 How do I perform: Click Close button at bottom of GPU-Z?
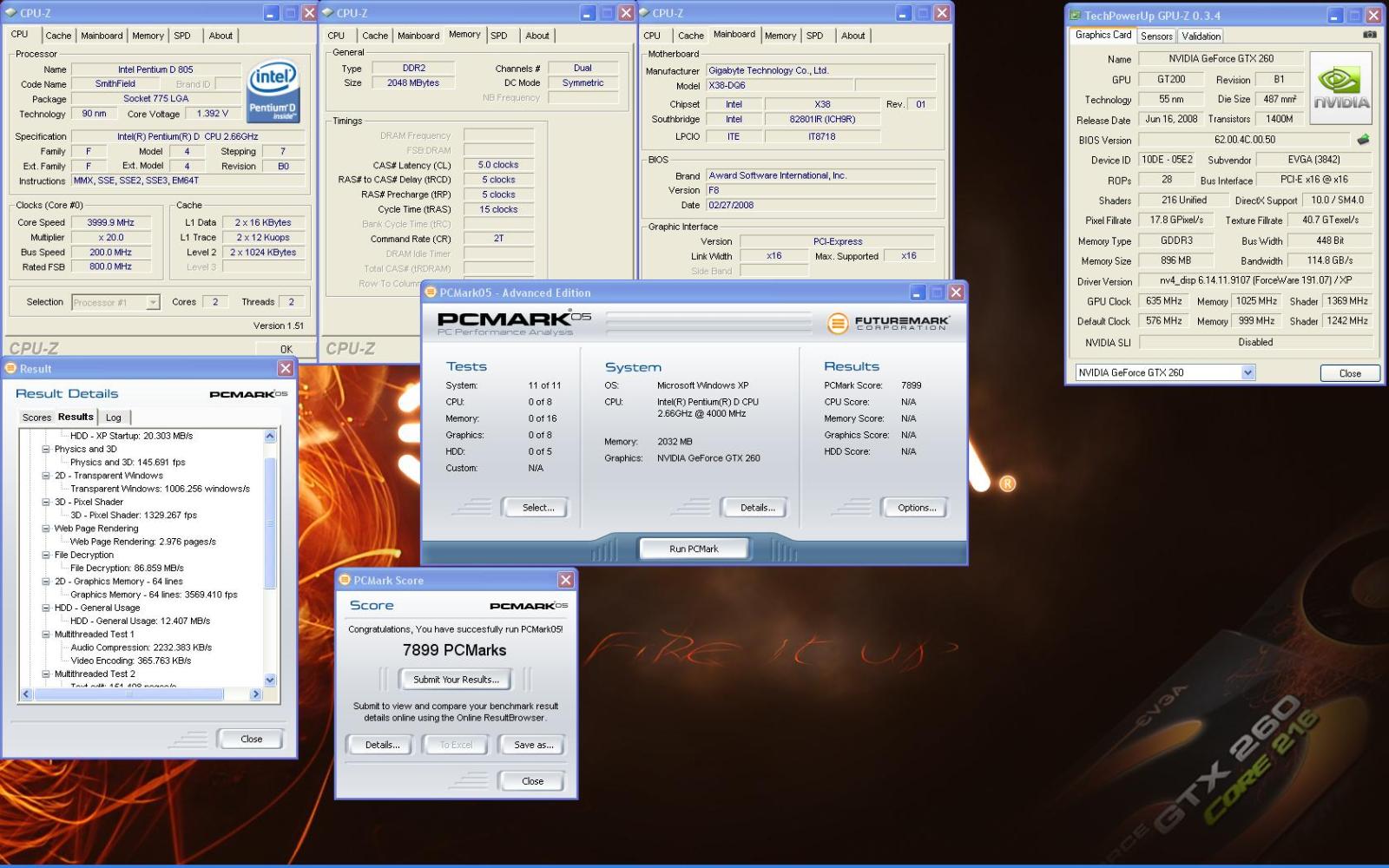tap(1350, 373)
